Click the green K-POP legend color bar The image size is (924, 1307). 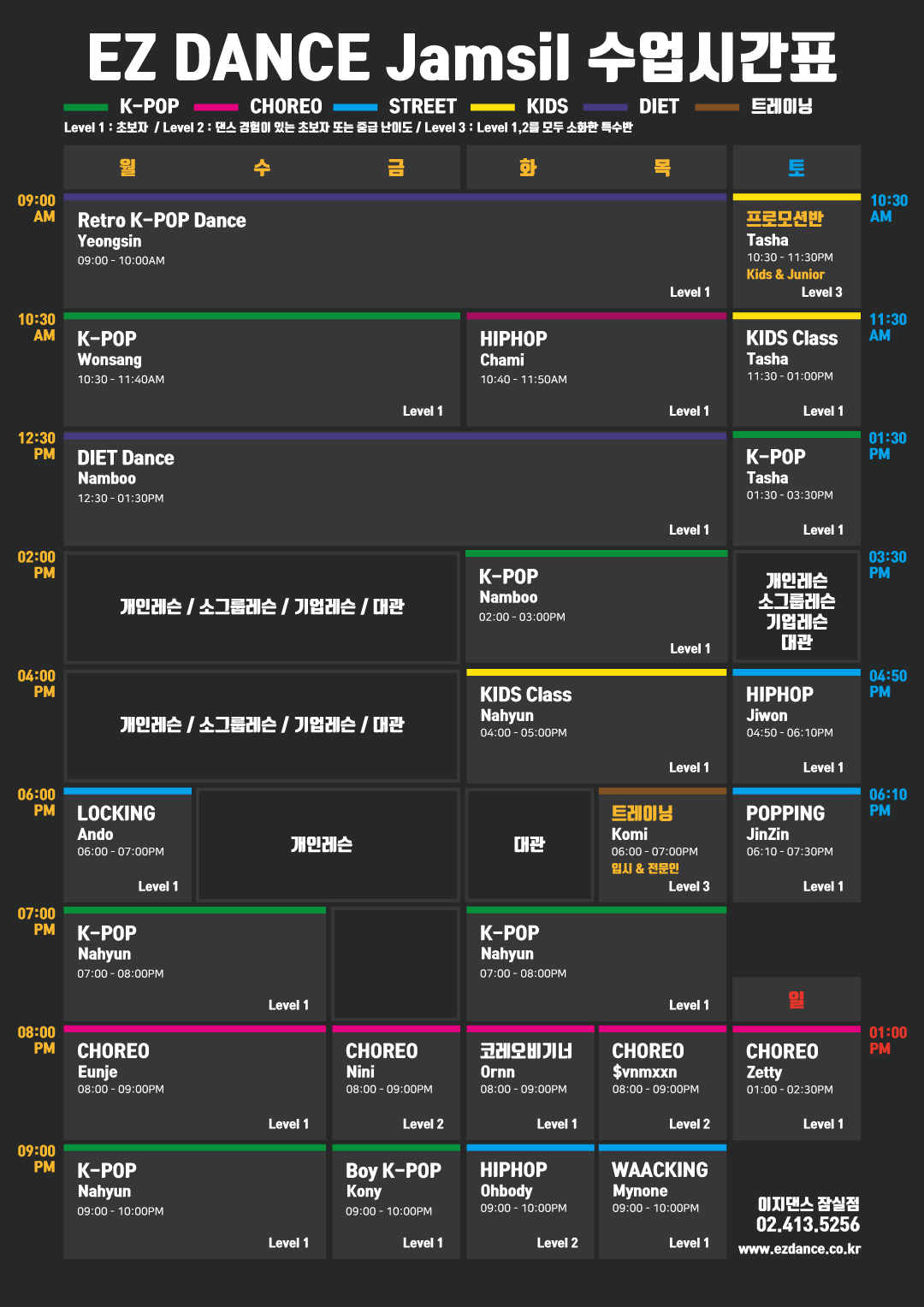coord(86,108)
